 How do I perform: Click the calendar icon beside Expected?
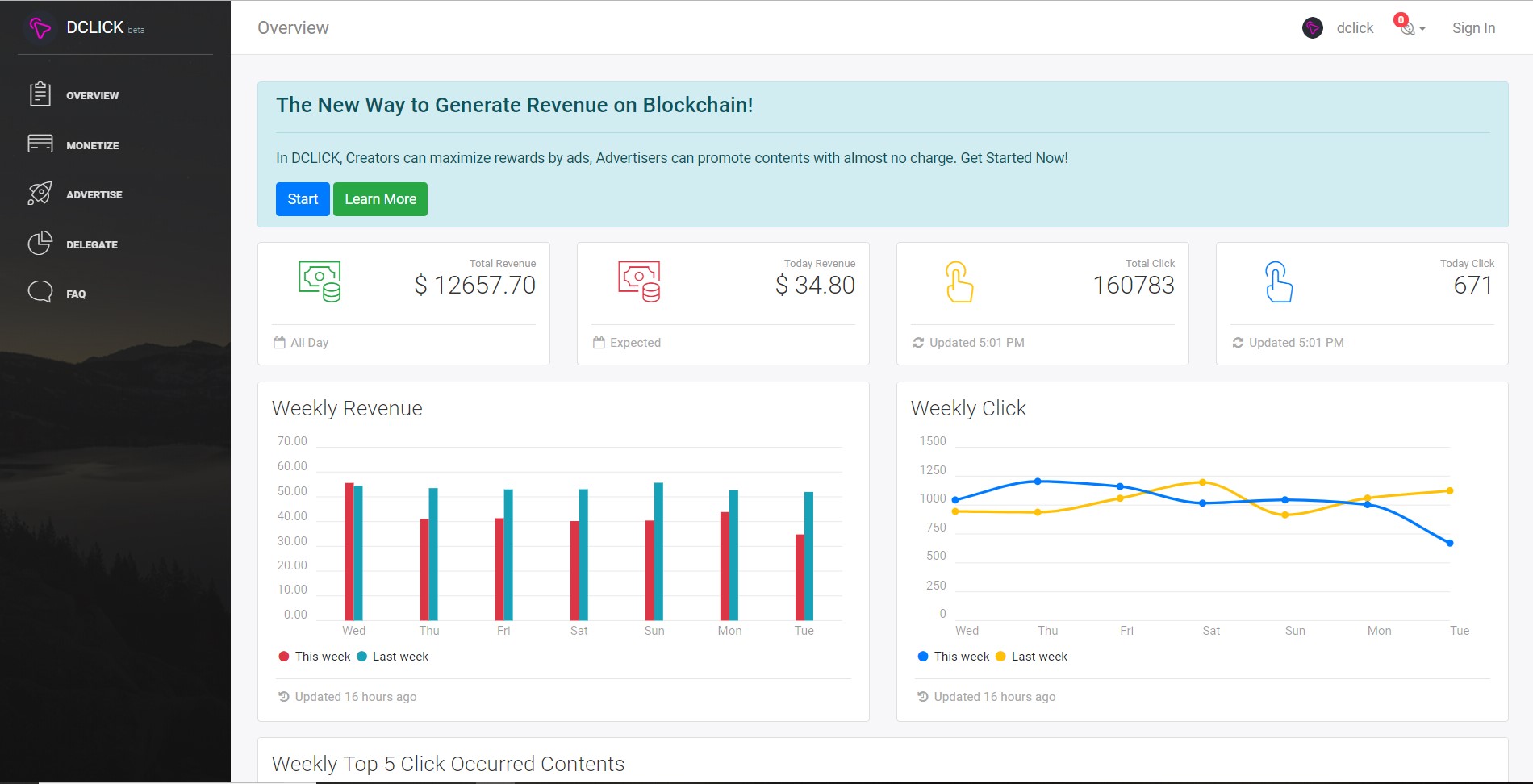(599, 343)
